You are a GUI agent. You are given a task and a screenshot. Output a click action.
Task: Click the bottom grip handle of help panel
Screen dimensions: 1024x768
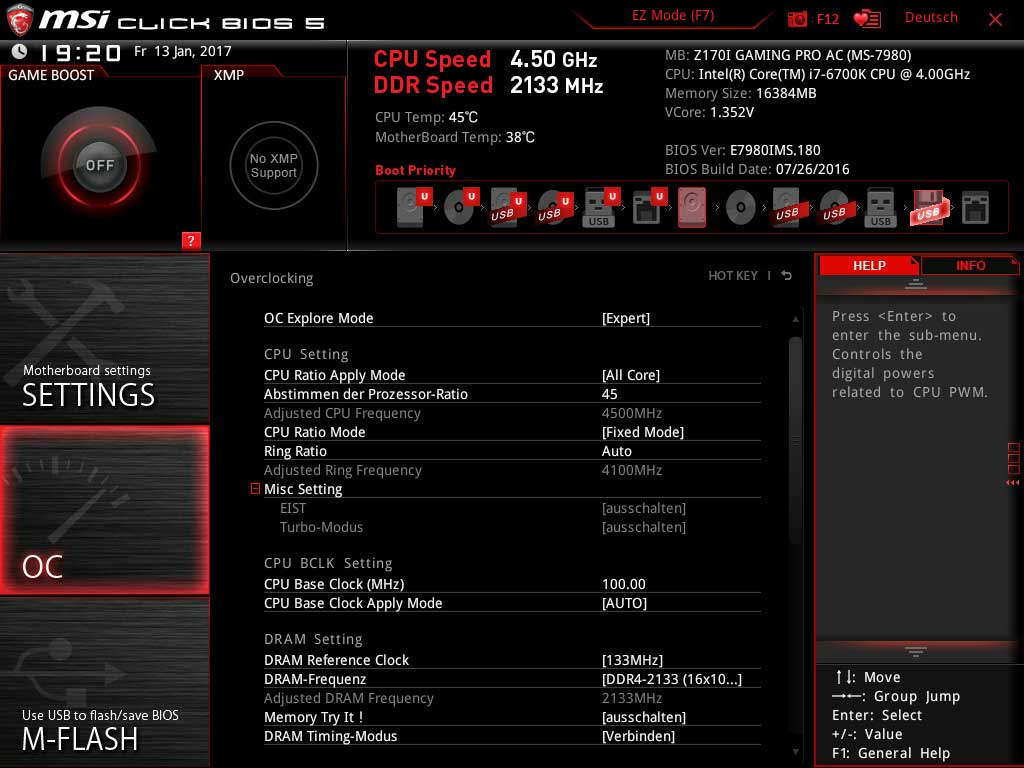pyautogui.click(x=916, y=652)
